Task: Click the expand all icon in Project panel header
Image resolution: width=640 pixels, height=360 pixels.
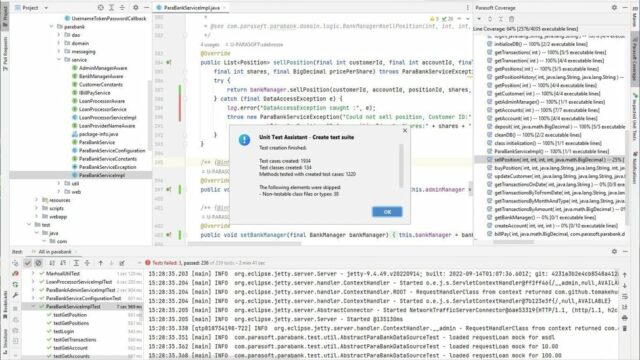Action: [x=111, y=7]
